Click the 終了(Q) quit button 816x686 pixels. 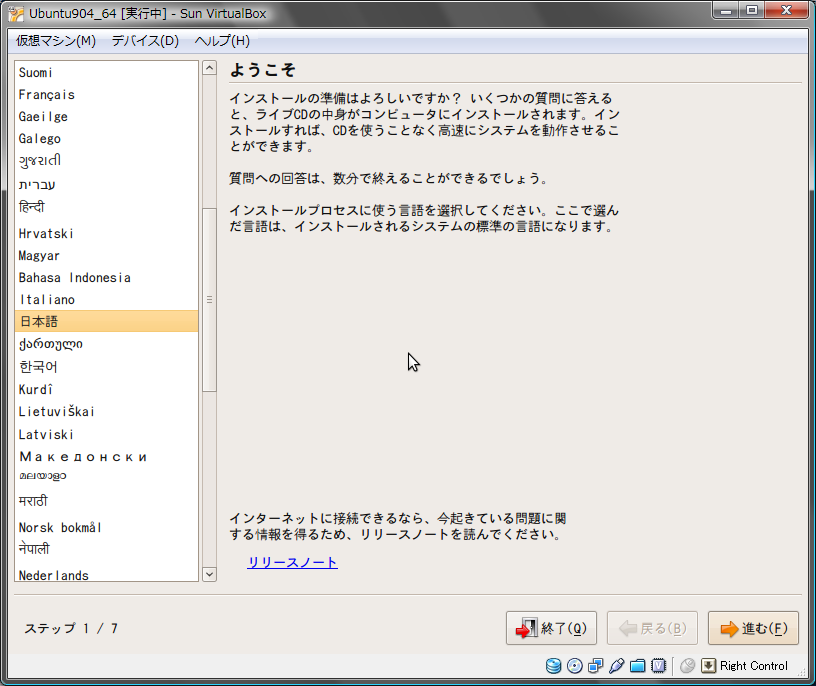click(x=551, y=628)
